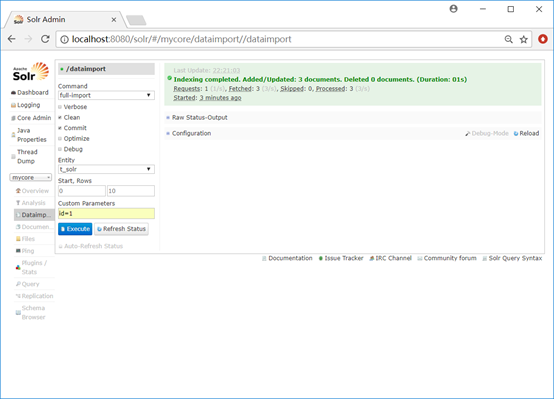Go to Core Admin

coord(31,118)
